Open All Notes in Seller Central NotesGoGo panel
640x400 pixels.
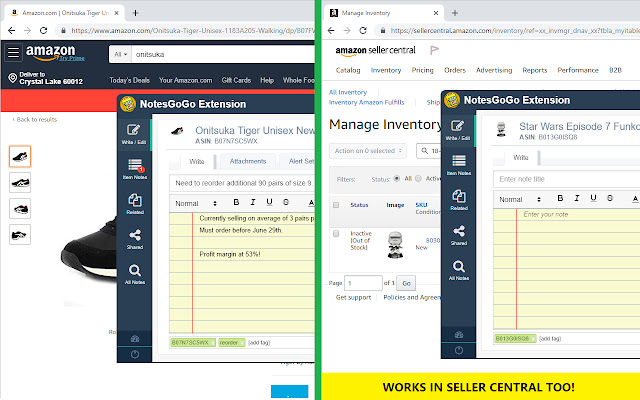459,270
